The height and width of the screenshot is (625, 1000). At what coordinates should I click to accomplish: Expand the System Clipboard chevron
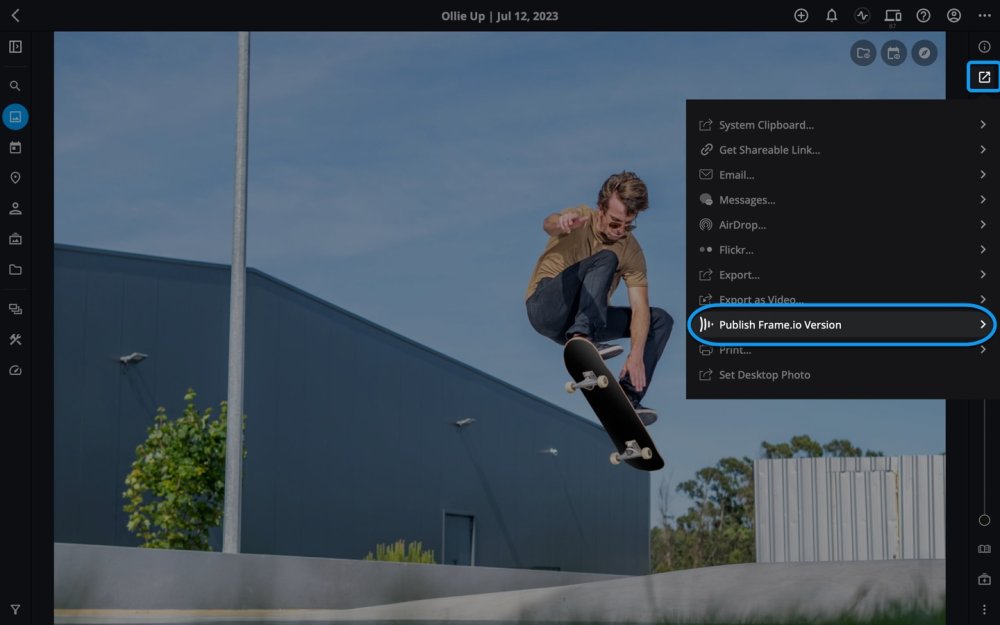[983, 125]
